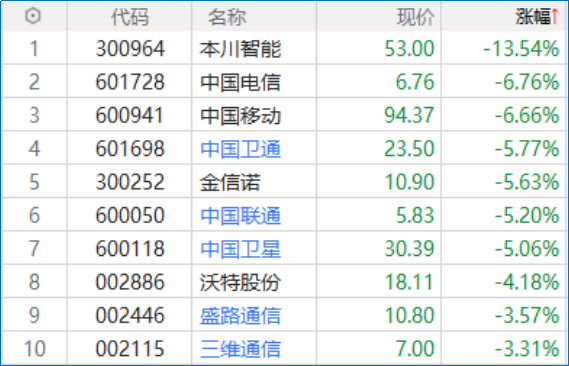The image size is (569, 366).
Task: Open the hexagon column settings icon
Action: click(x=33, y=16)
